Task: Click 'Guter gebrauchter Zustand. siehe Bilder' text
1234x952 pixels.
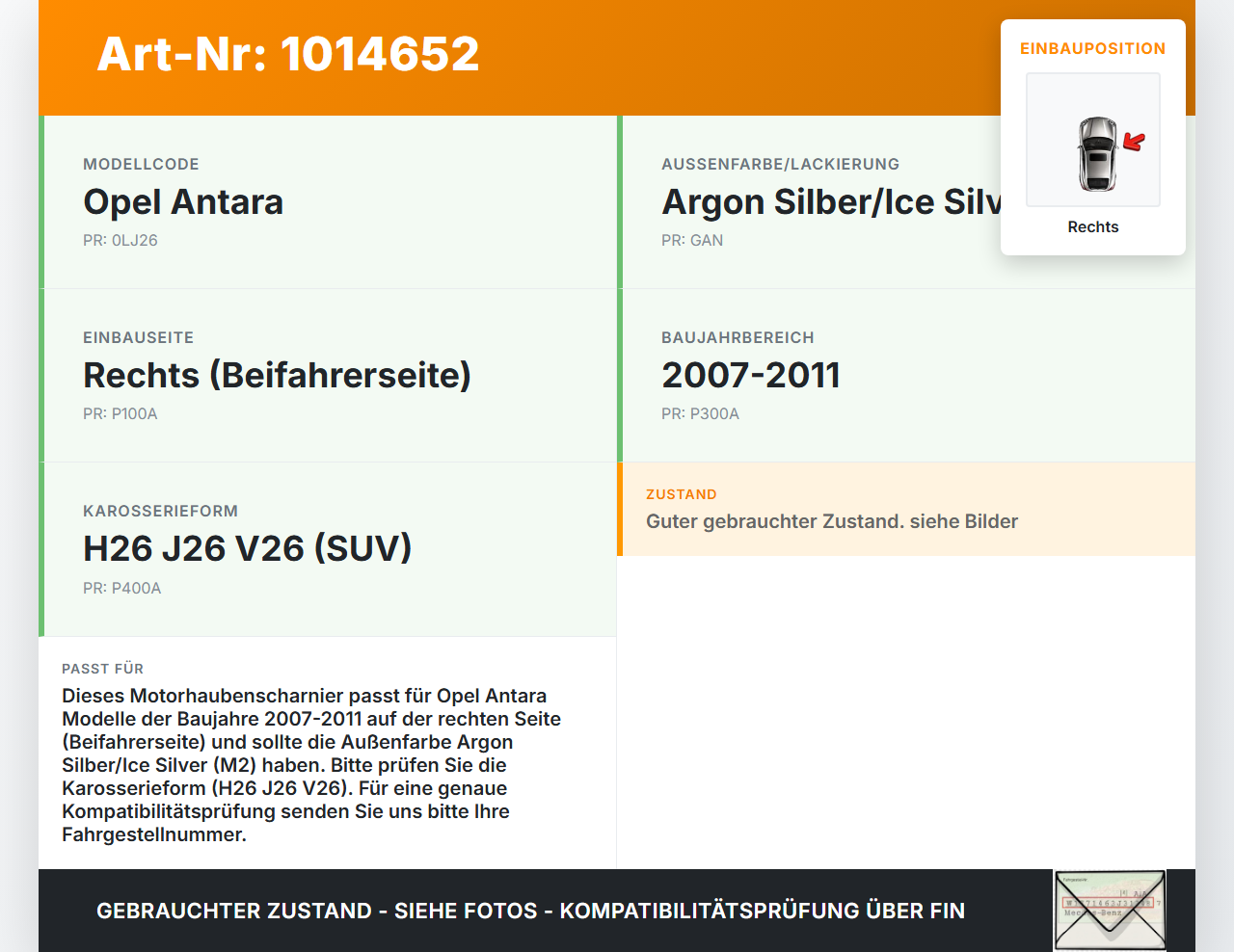Action: pos(832,521)
